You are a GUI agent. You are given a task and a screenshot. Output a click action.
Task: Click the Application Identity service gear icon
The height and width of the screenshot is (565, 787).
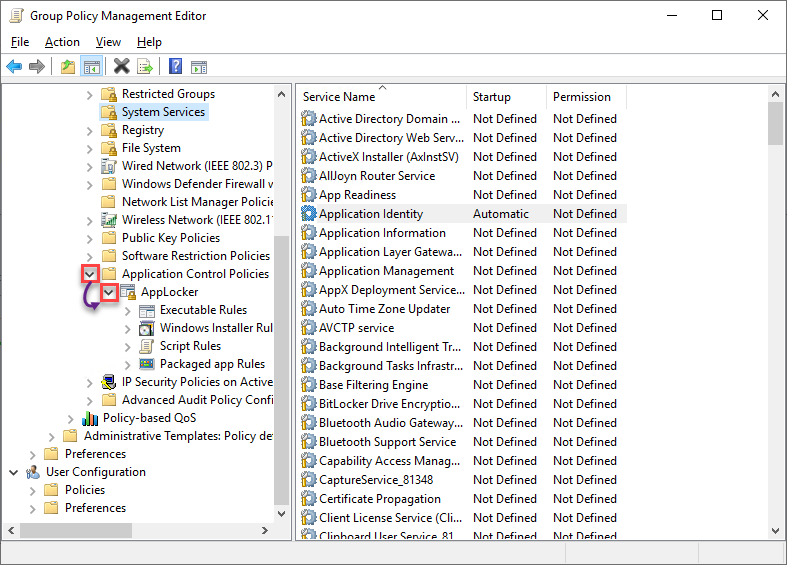pyautogui.click(x=308, y=214)
